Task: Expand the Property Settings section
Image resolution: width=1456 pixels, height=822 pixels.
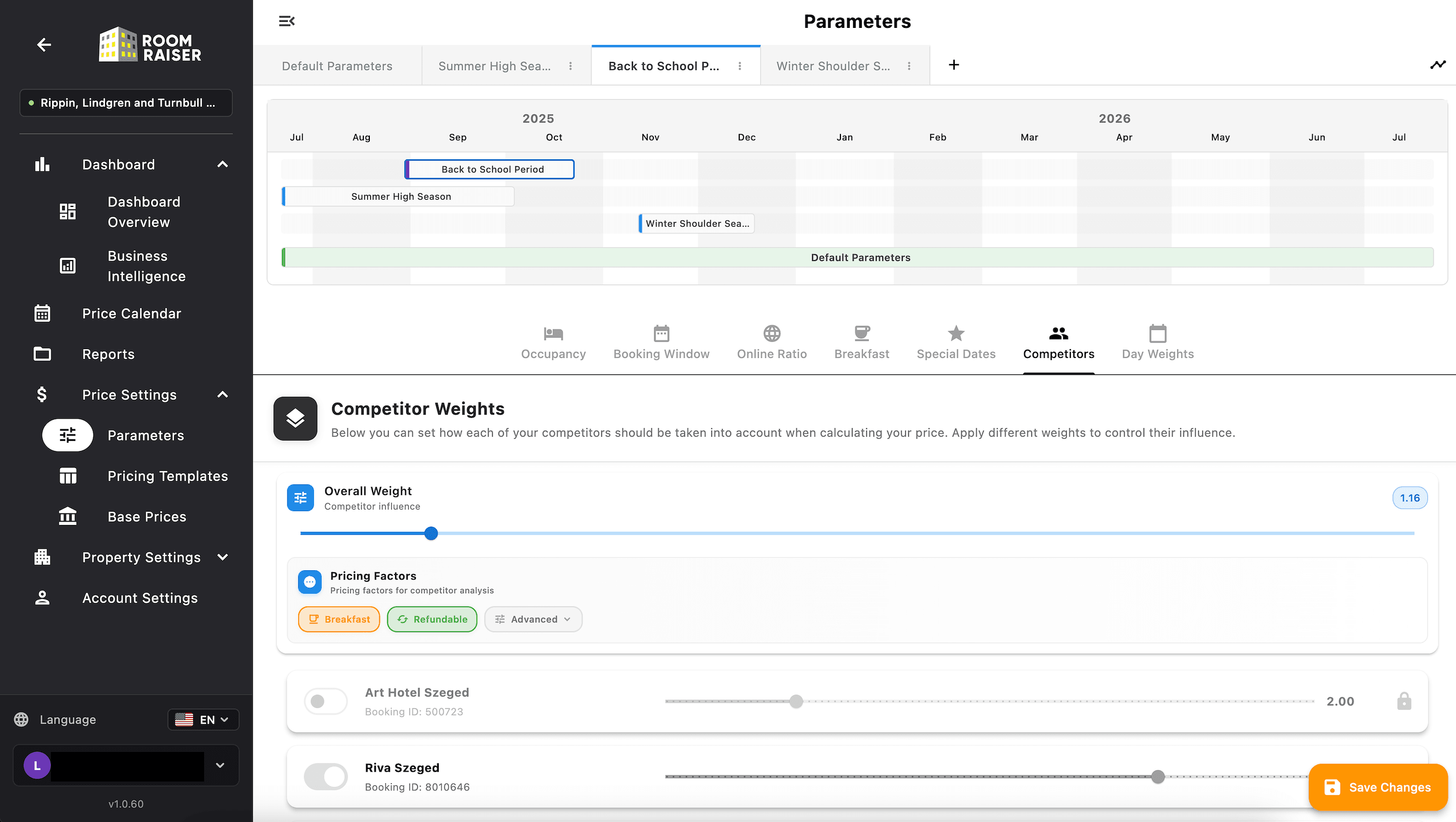Action: click(x=141, y=558)
